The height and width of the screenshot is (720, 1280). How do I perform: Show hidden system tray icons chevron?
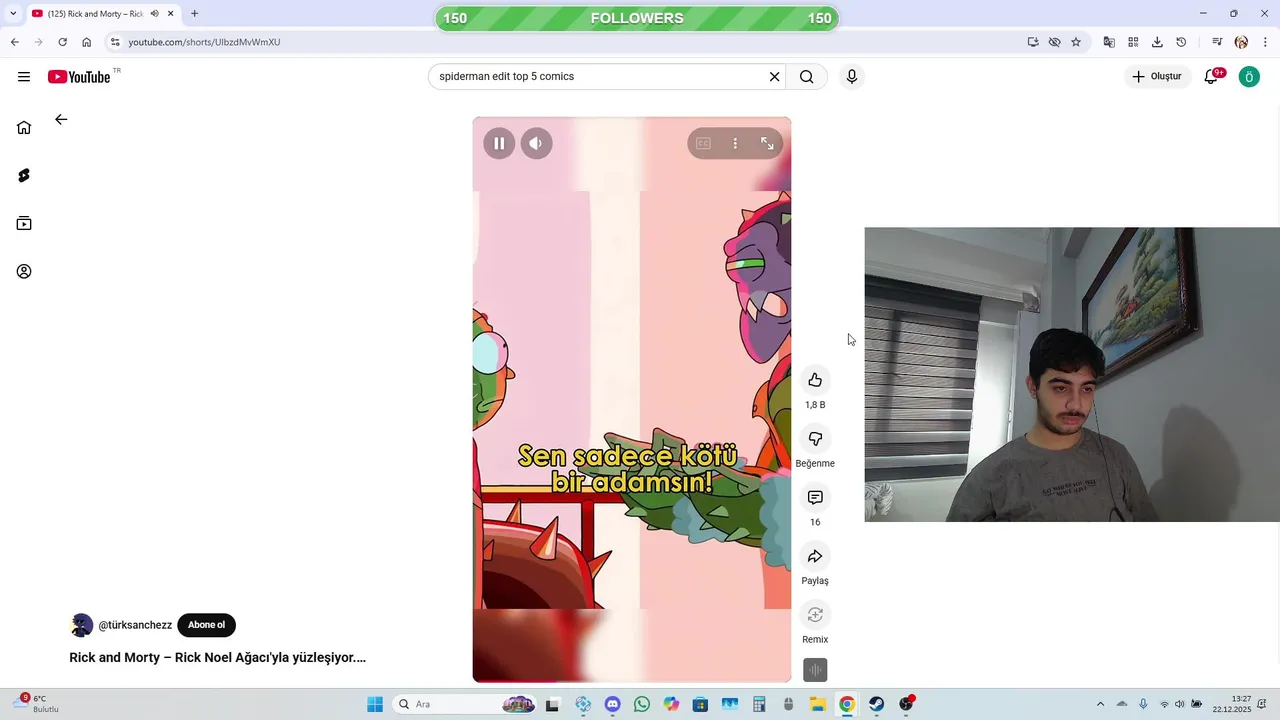(x=1100, y=704)
